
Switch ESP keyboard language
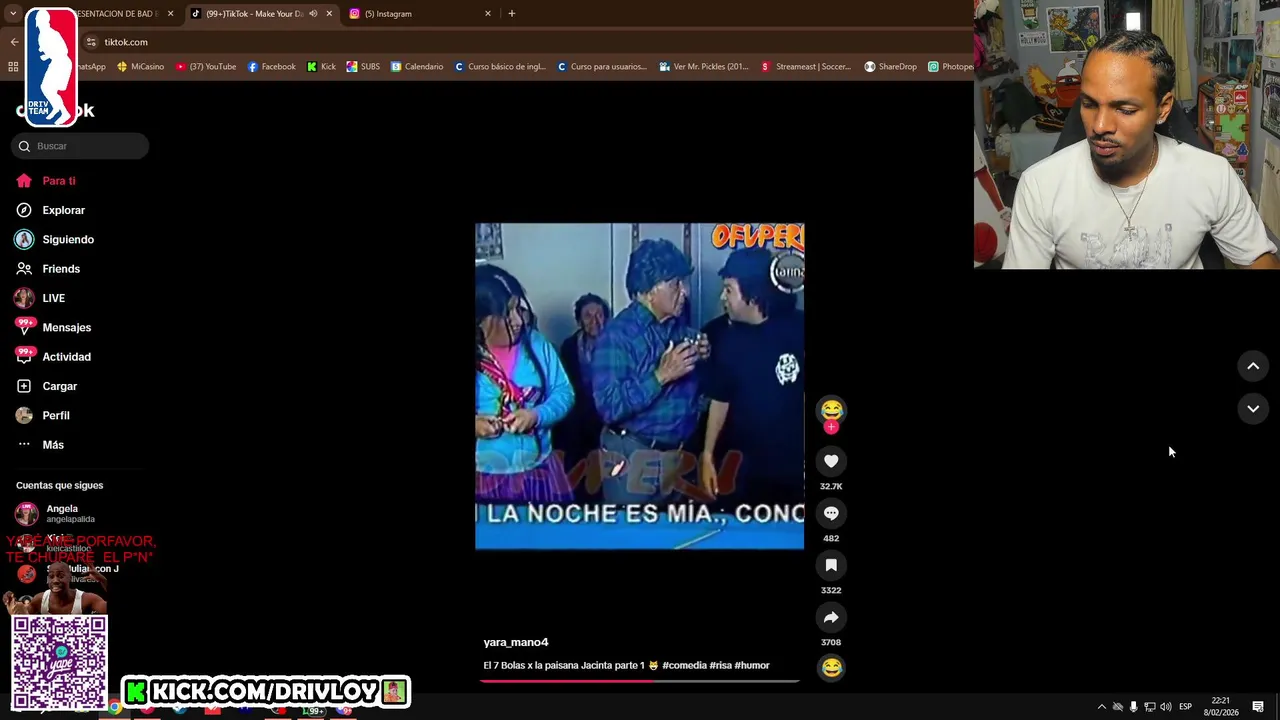point(1185,707)
